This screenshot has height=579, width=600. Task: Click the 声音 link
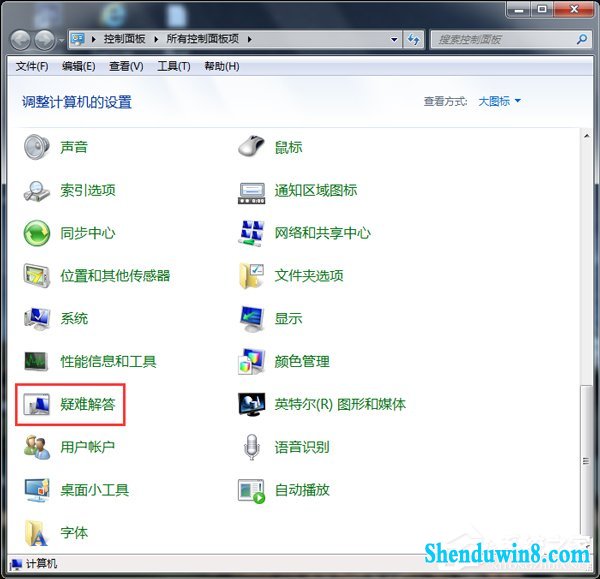tap(74, 147)
